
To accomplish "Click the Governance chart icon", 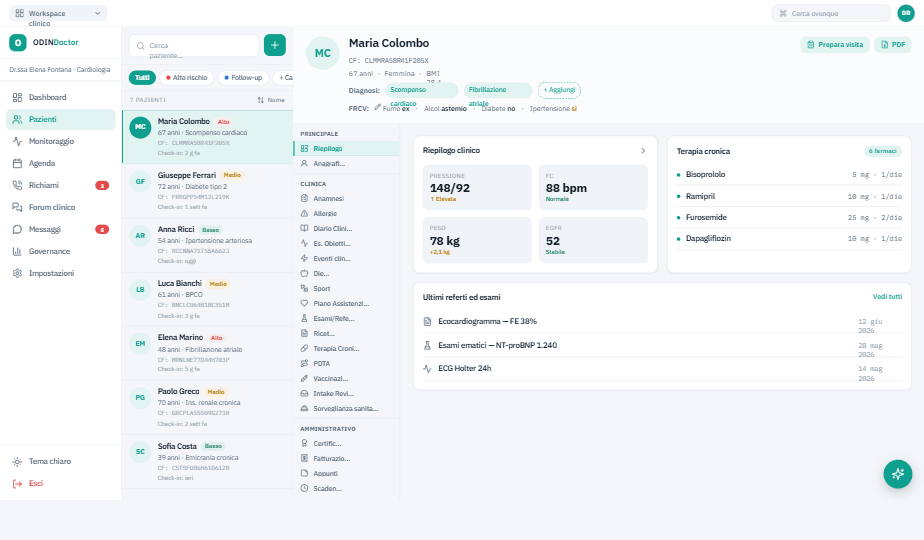I will tap(17, 251).
